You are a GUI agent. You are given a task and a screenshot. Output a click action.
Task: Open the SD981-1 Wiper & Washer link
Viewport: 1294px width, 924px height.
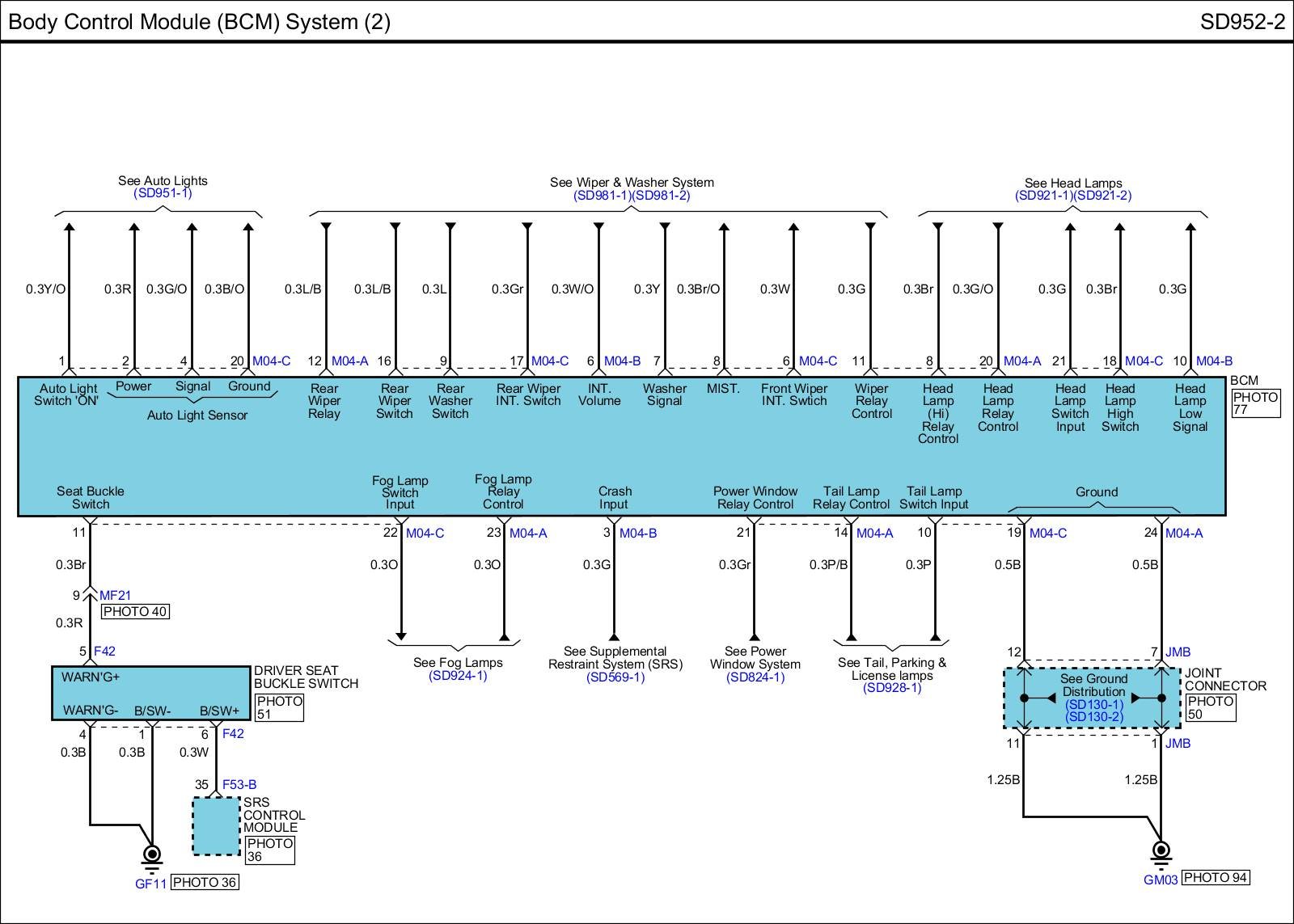pos(603,196)
